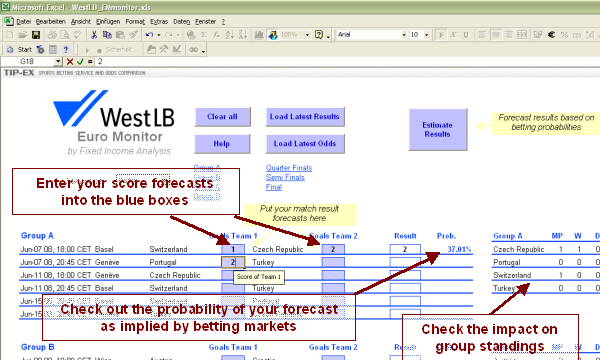
Task: Click the New workbook icon
Action: pos(9,35)
